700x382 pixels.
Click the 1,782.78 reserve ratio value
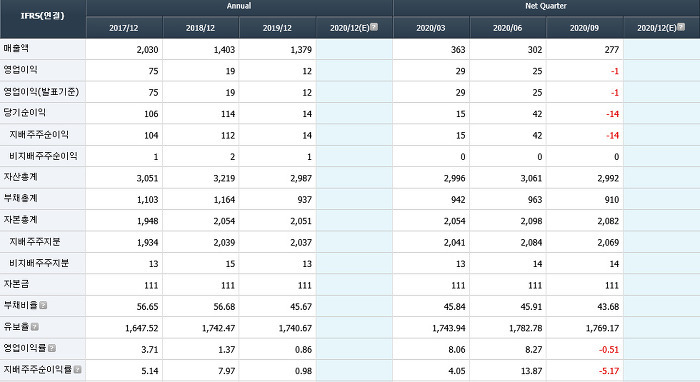525,328
